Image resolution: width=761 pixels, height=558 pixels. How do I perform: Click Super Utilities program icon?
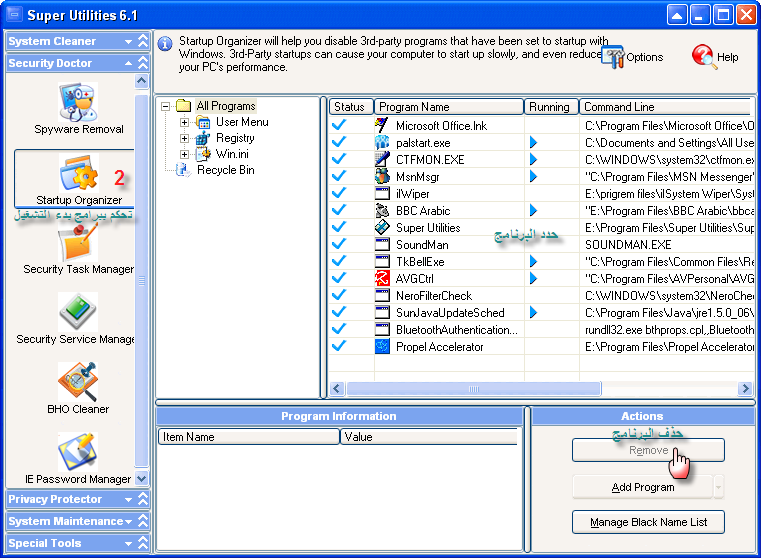[382, 227]
